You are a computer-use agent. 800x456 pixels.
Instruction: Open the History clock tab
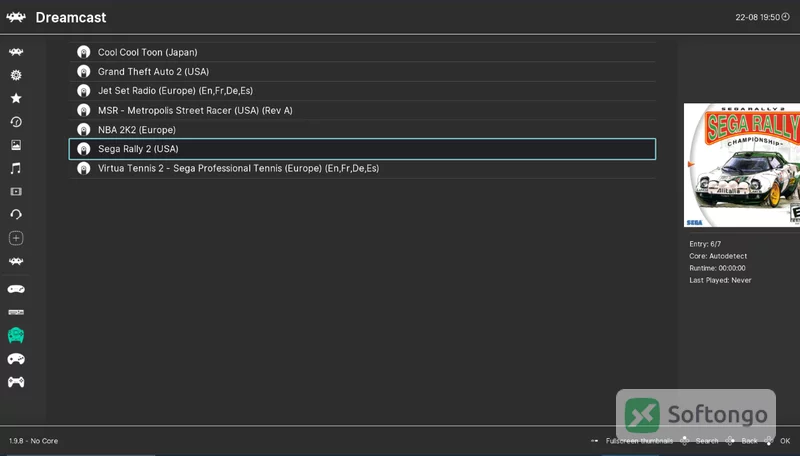pyautogui.click(x=16, y=121)
